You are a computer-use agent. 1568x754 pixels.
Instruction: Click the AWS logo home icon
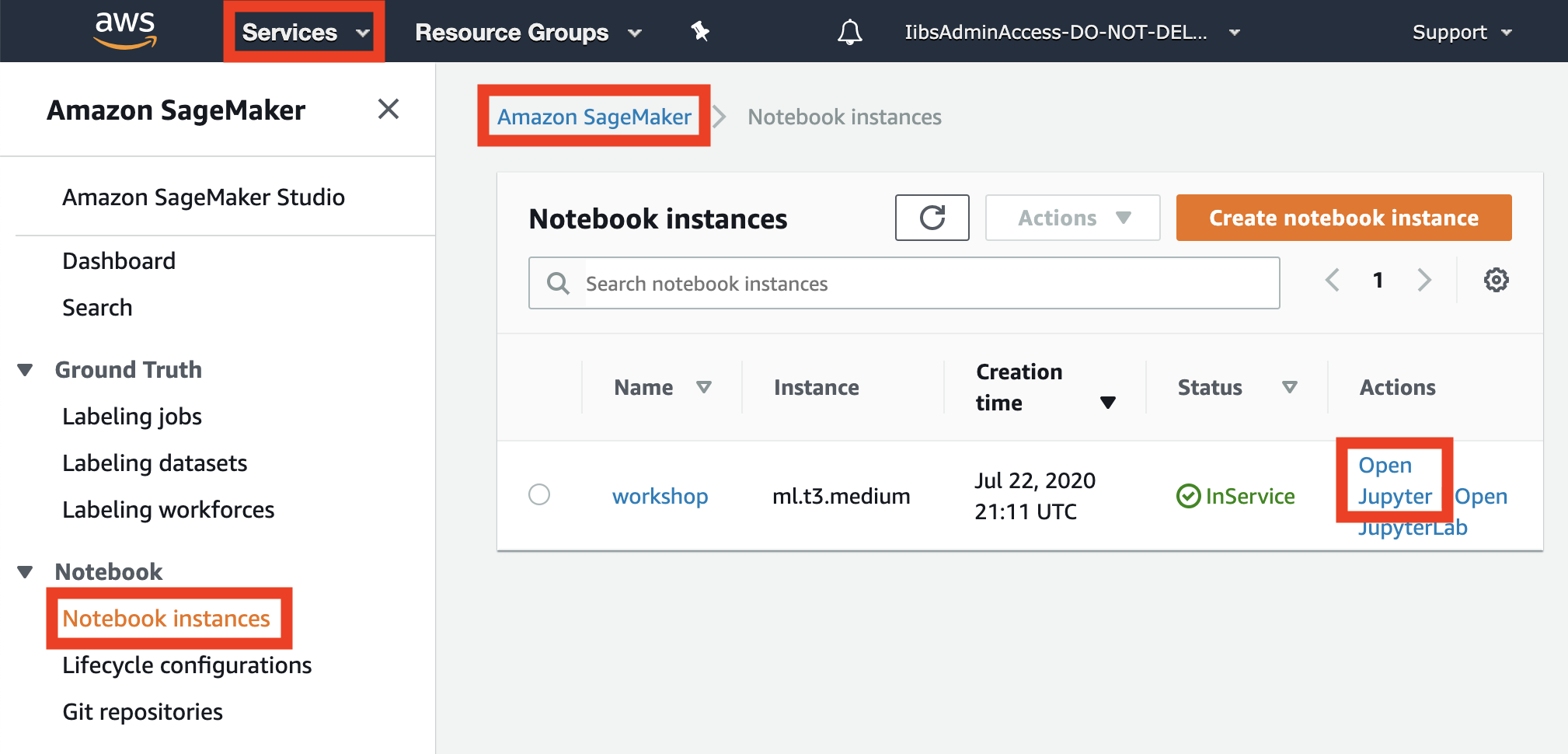(x=125, y=30)
